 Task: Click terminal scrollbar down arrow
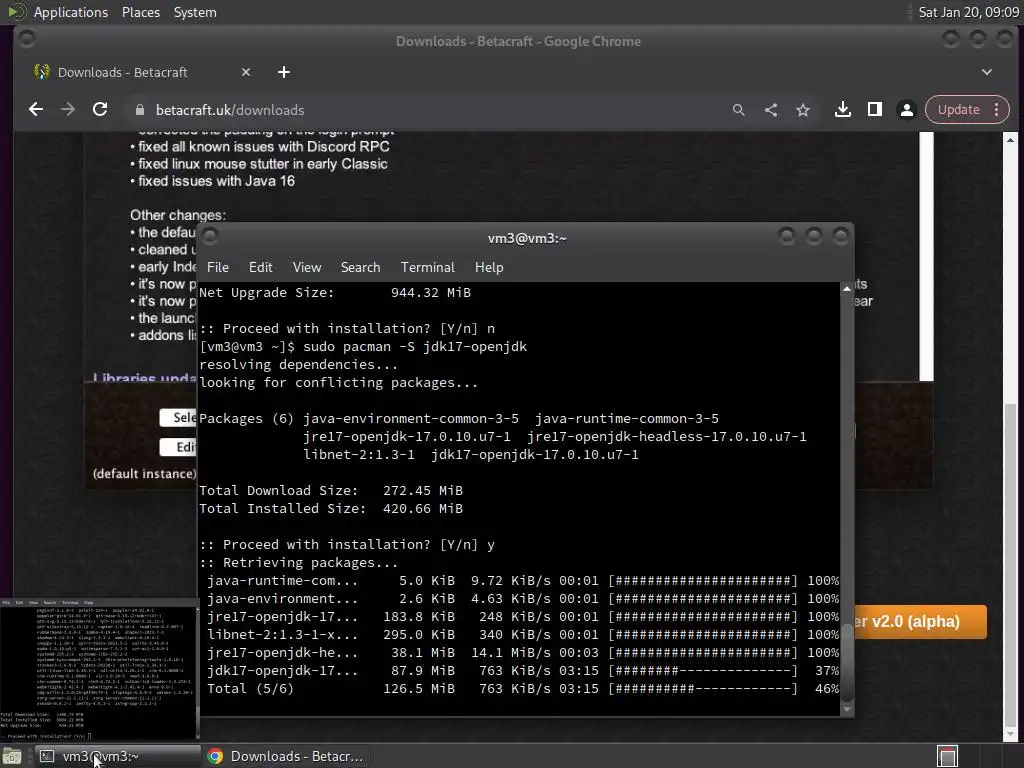point(847,709)
